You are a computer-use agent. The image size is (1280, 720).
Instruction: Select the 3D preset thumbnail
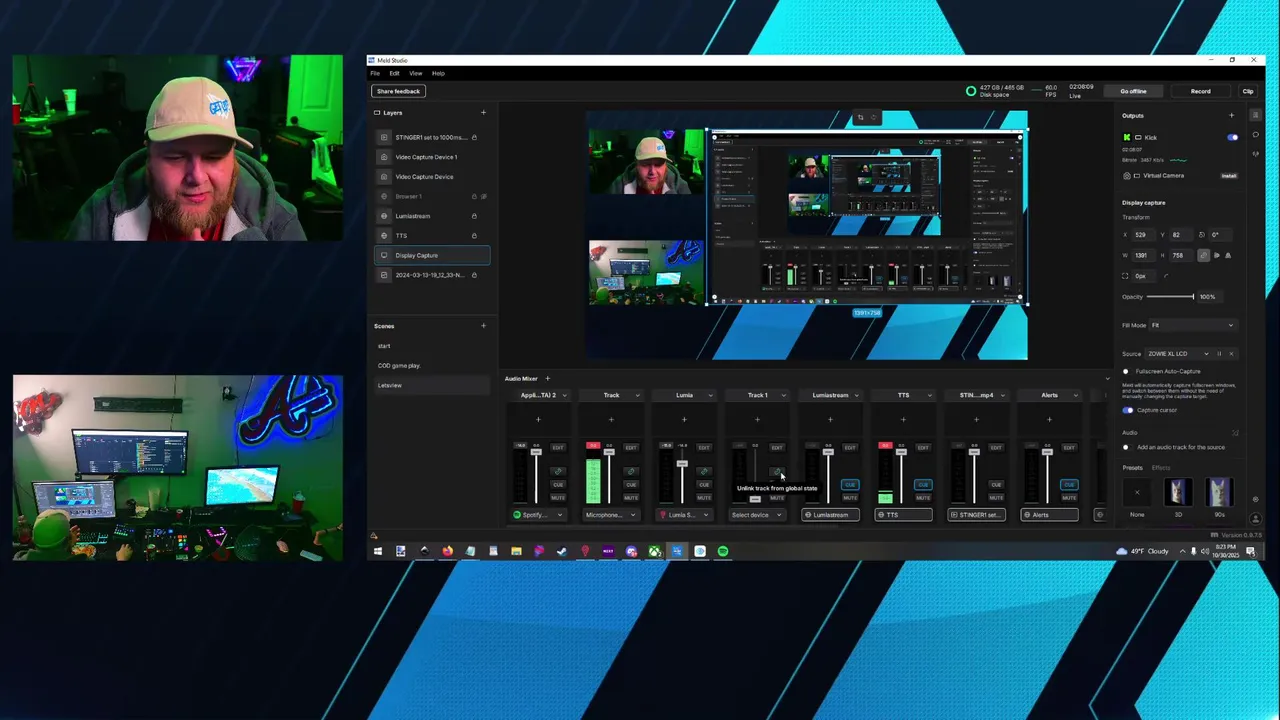[x=1178, y=491]
